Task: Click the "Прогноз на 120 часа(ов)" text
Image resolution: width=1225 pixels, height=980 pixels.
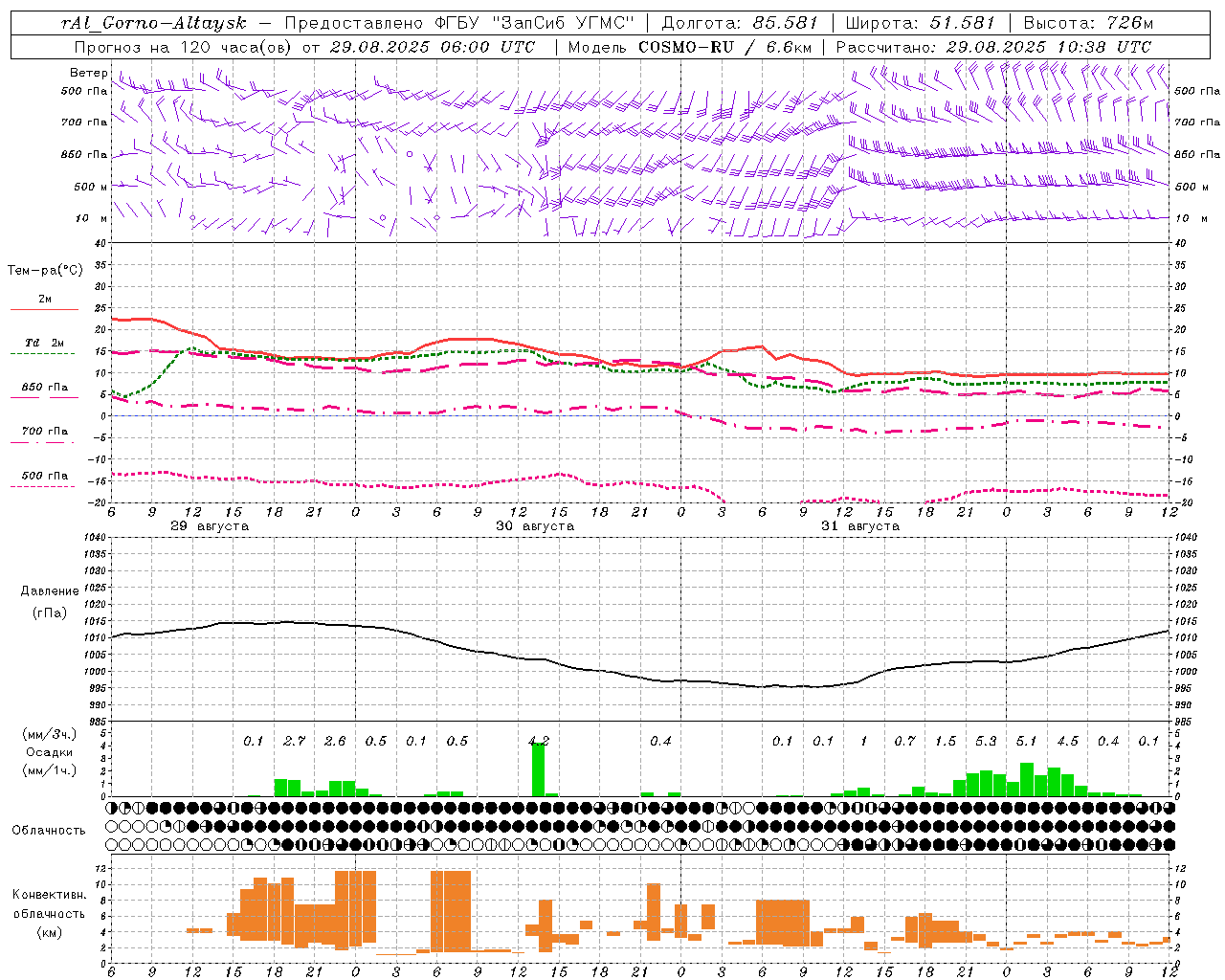Action: (184, 47)
